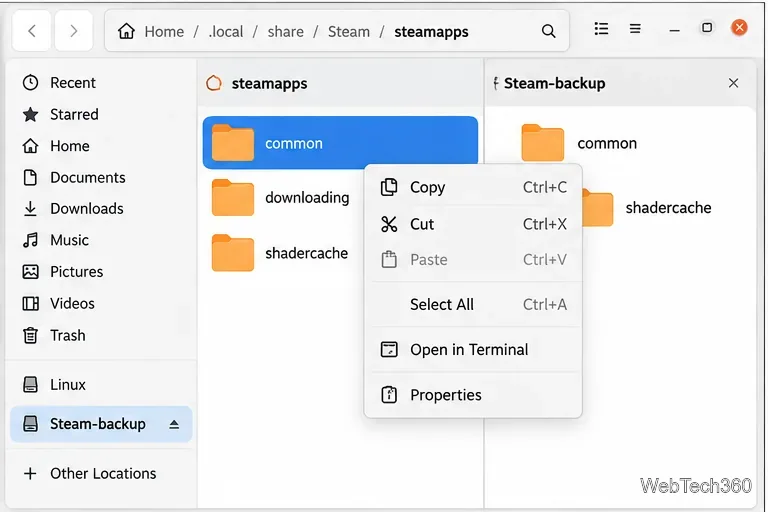The image size is (768, 512).
Task: Maximize the file manager window
Action: [x=707, y=27]
